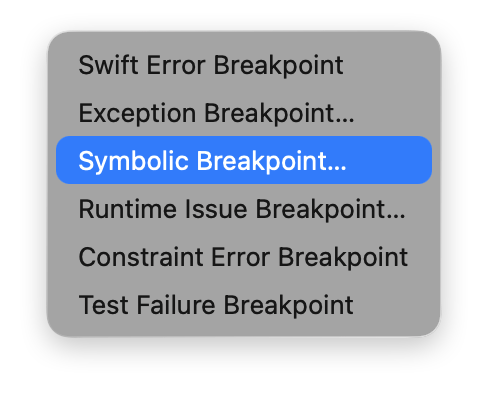Create a Symbolic Breakpoint from menu
This screenshot has height=400, width=488.
(244, 160)
